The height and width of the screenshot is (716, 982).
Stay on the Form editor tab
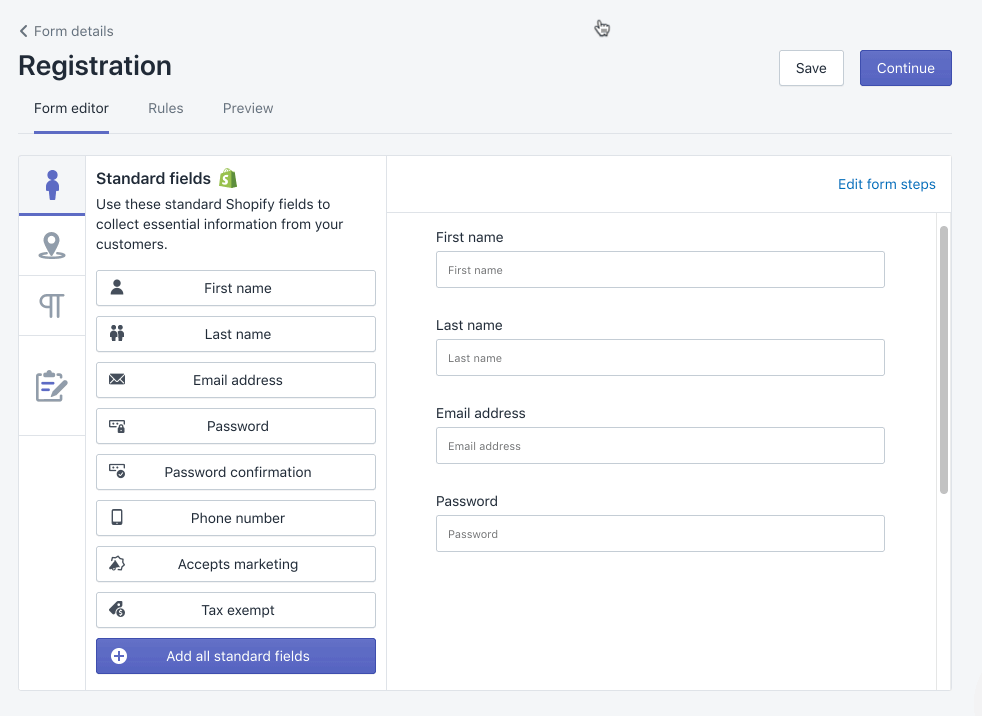click(71, 108)
